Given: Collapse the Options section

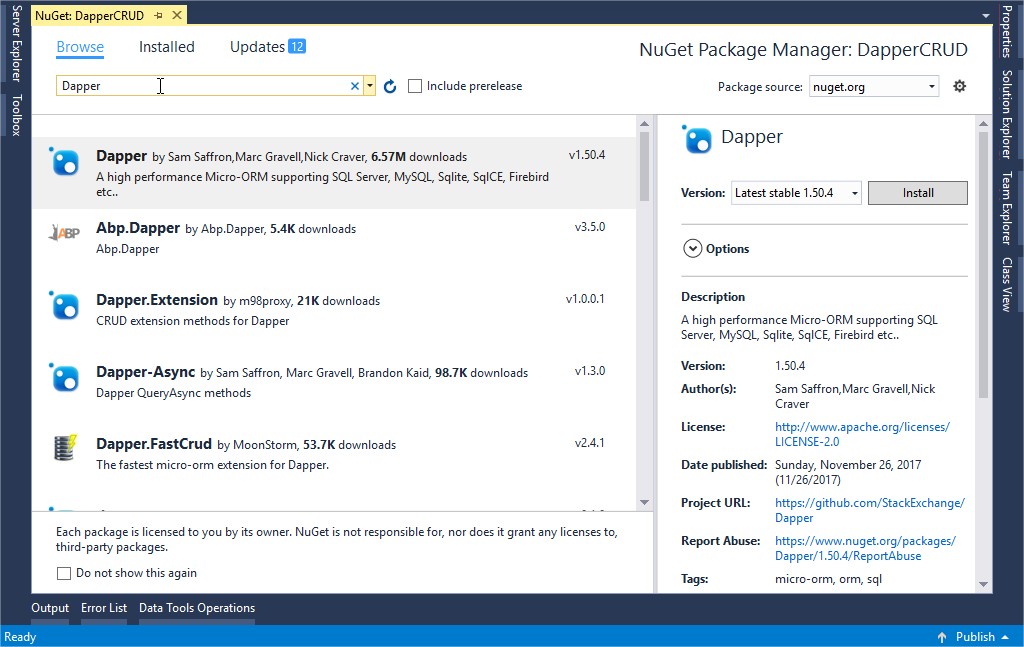Looking at the screenshot, I should tap(692, 249).
